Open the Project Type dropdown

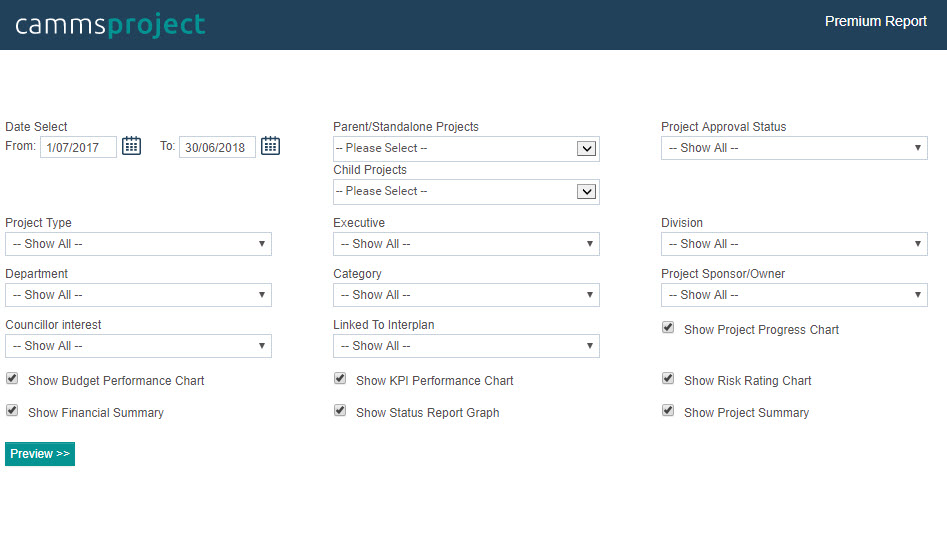pyautogui.click(x=138, y=244)
